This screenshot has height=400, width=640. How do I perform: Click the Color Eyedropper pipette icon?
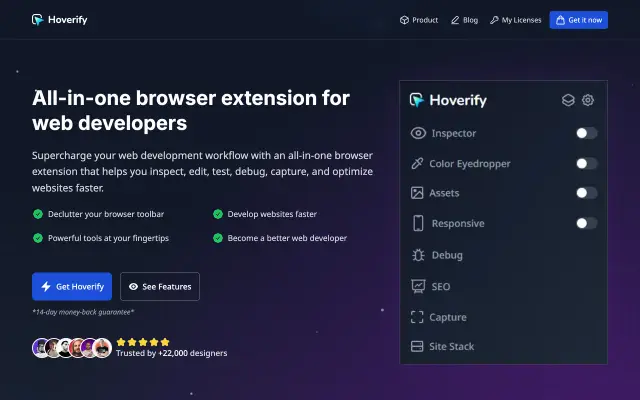coord(417,164)
